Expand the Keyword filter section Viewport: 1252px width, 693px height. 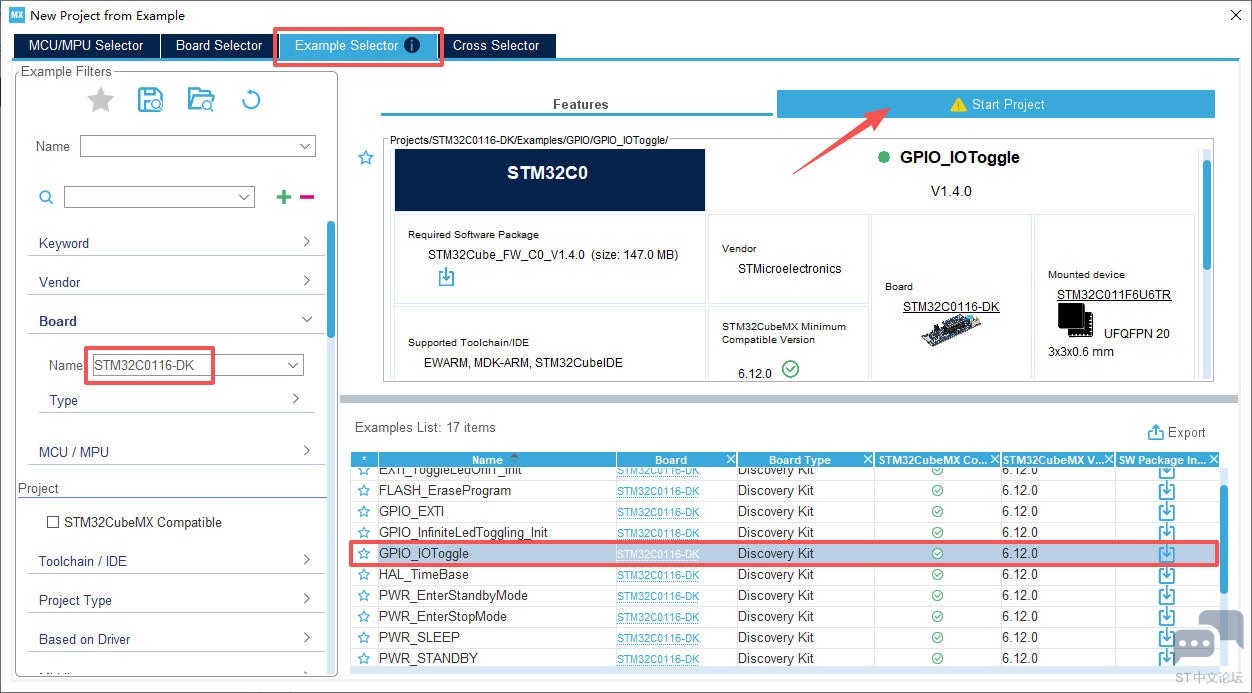(x=175, y=243)
